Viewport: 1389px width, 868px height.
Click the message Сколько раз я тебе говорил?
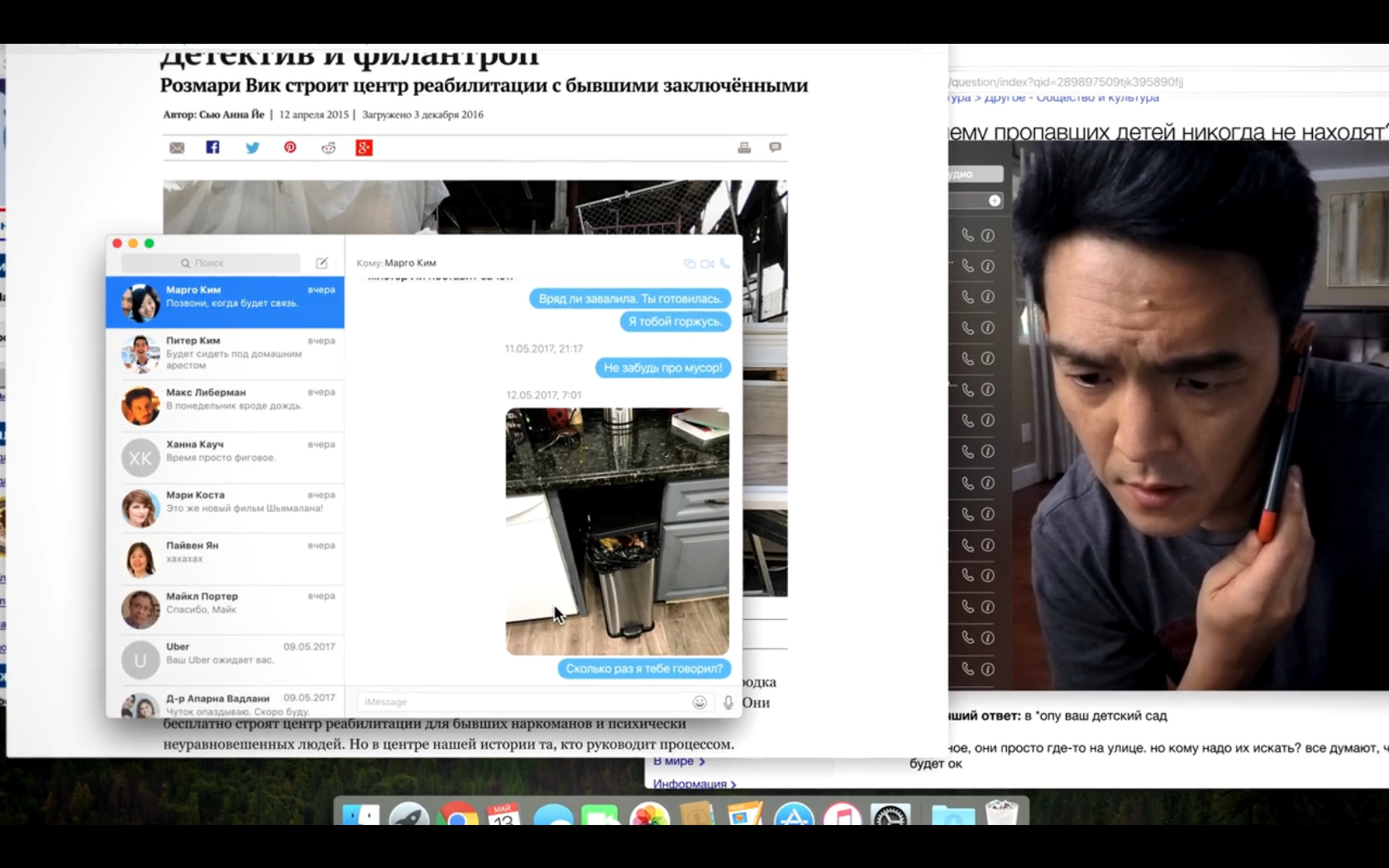pos(644,669)
